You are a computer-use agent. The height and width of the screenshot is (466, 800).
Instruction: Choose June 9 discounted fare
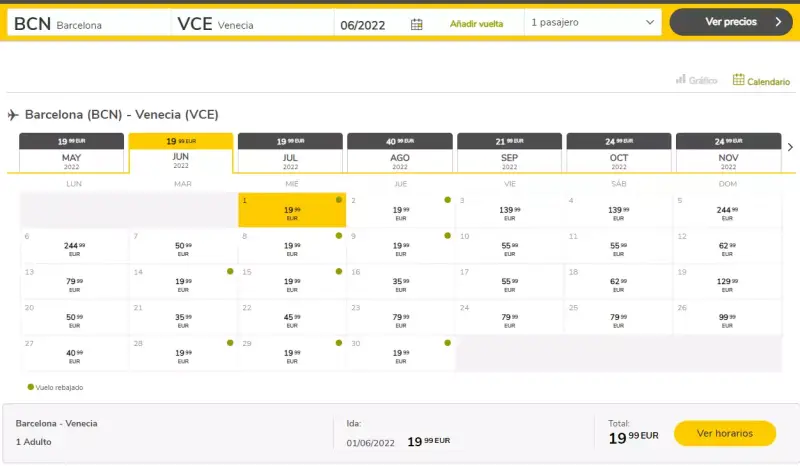coord(401,246)
